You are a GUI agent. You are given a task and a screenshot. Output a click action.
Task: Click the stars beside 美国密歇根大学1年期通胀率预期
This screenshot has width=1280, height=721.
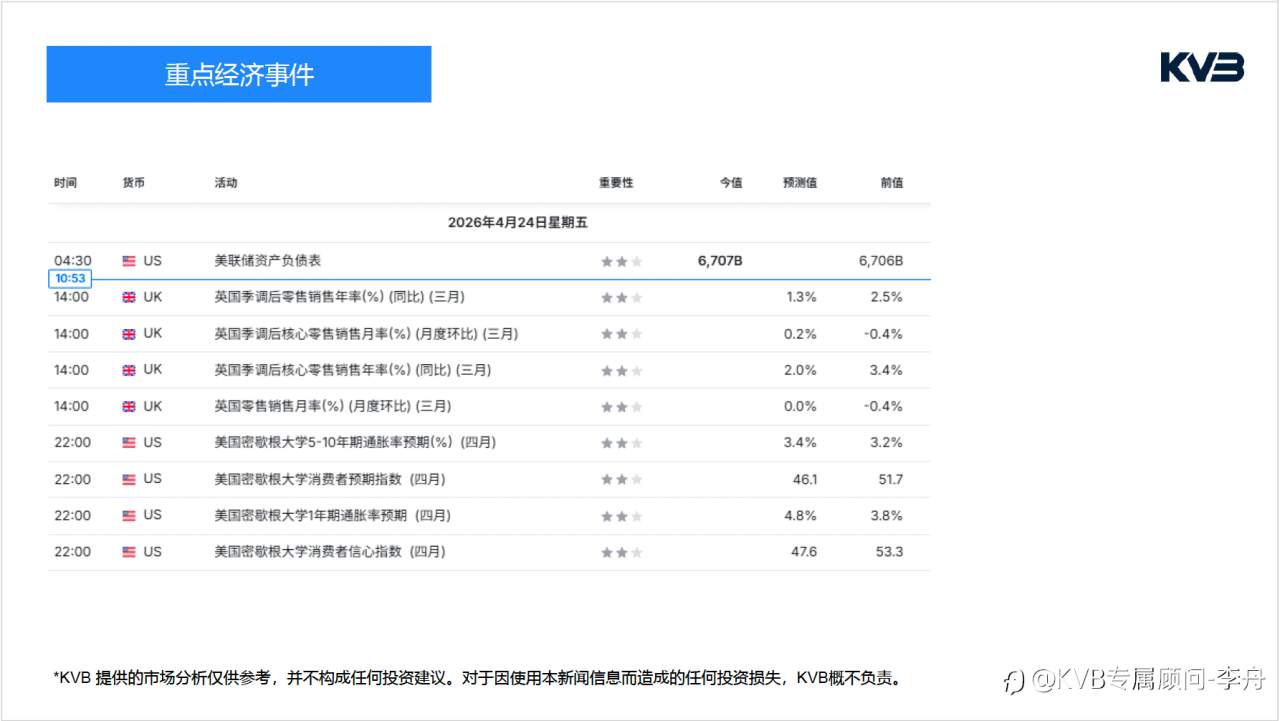[x=620, y=515]
